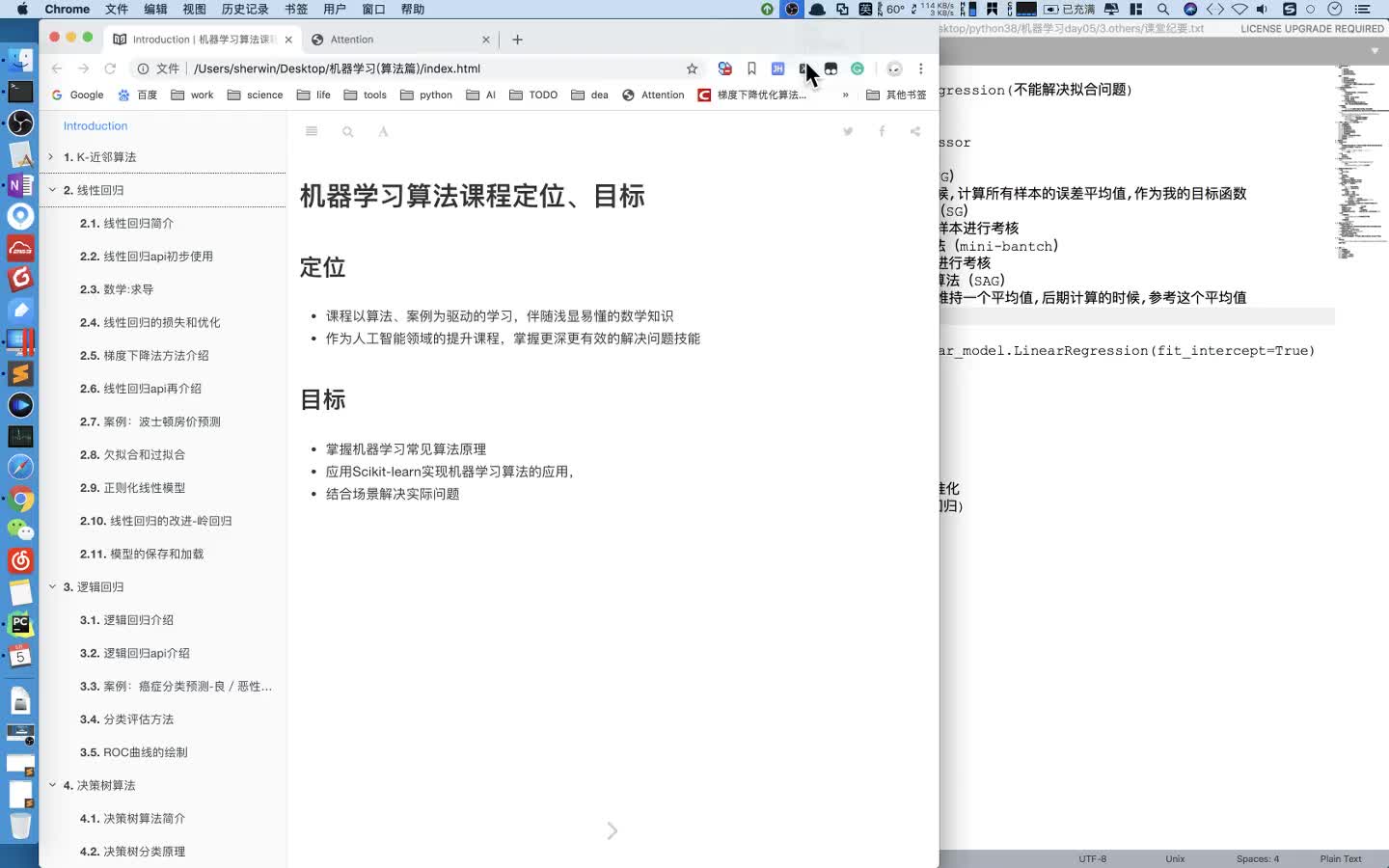
Task: Click the Chrome back arrow
Action: tap(57, 68)
